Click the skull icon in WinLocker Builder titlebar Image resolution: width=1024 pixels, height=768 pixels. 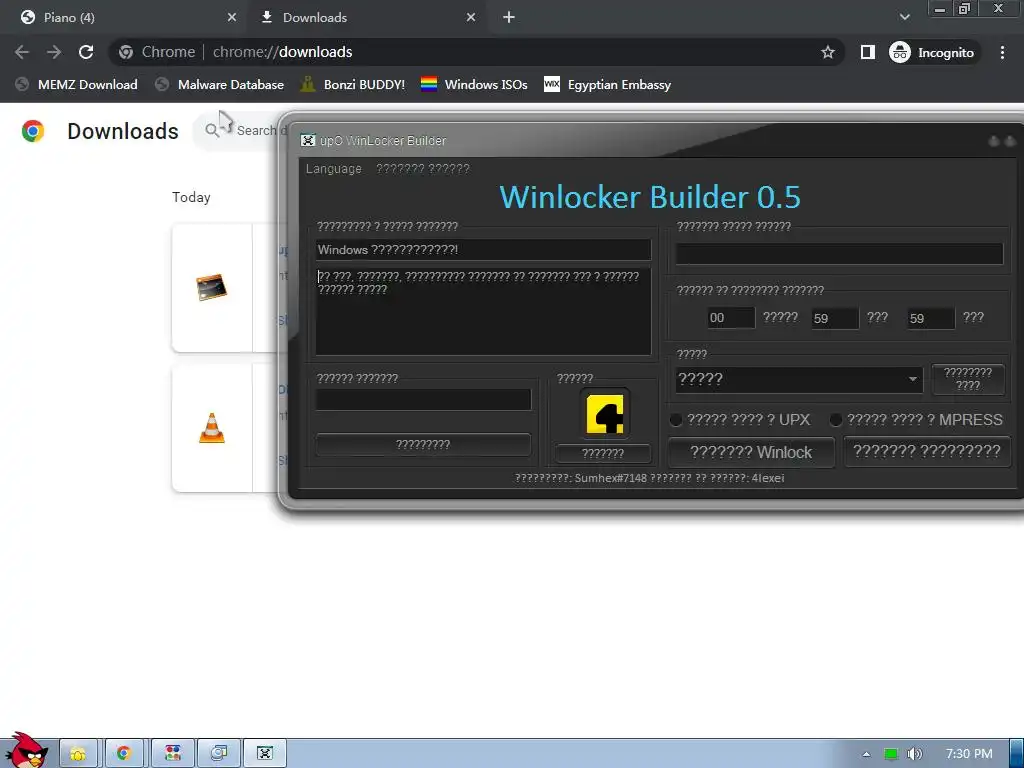point(308,140)
